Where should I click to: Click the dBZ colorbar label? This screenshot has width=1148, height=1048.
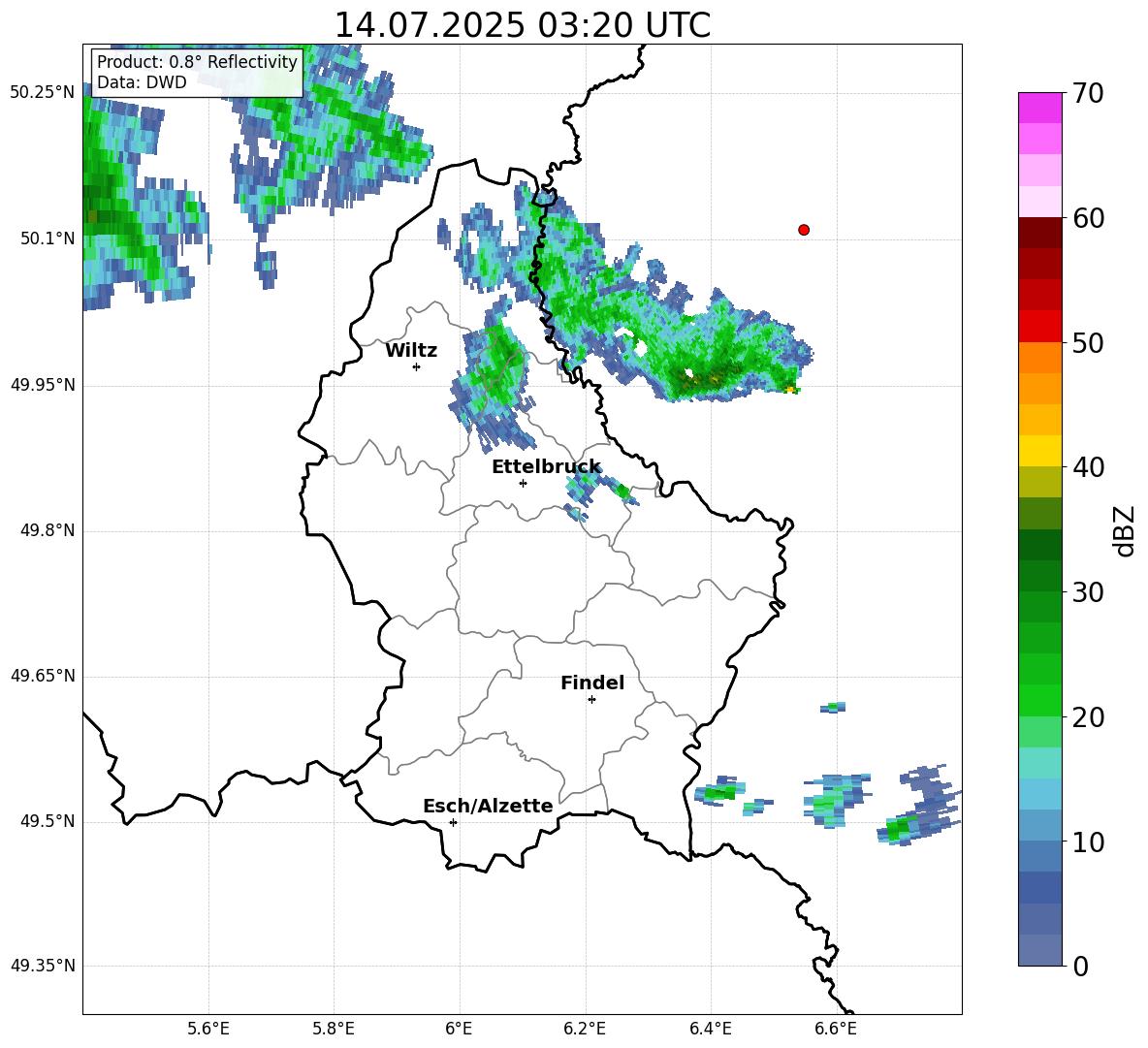click(1125, 530)
